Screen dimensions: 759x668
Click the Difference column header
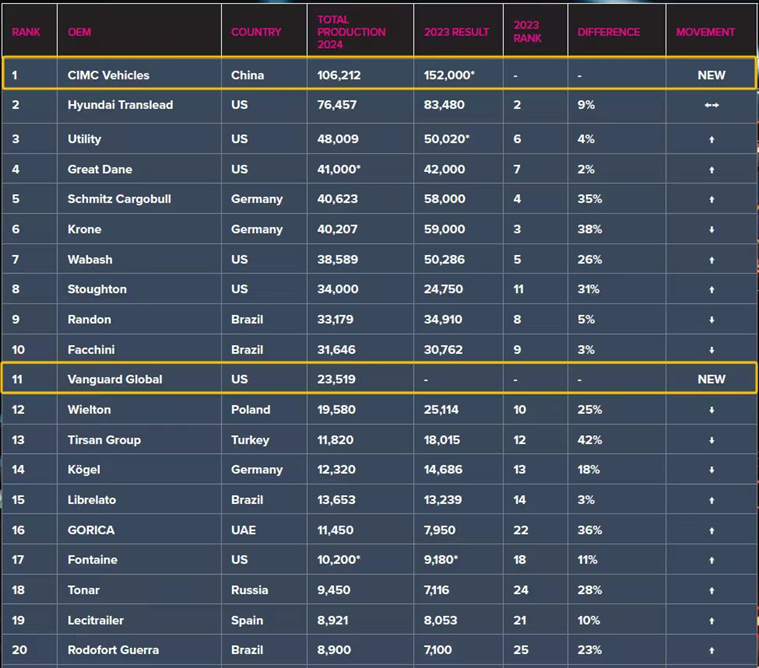pos(608,32)
